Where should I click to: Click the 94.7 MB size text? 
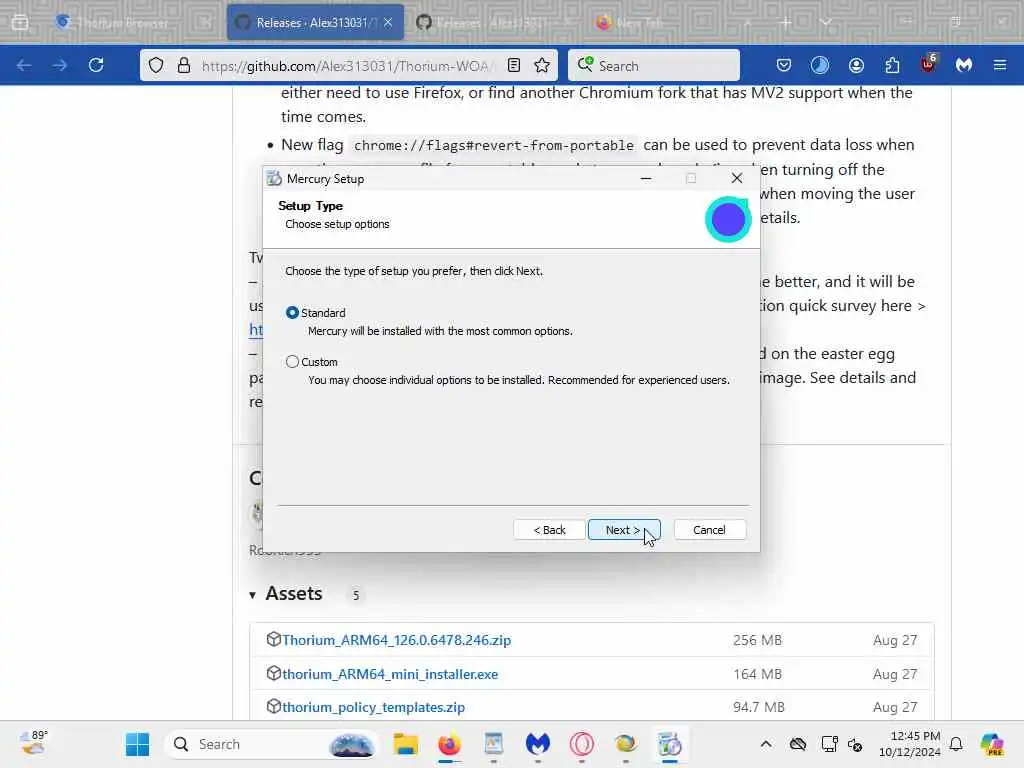tap(758, 707)
